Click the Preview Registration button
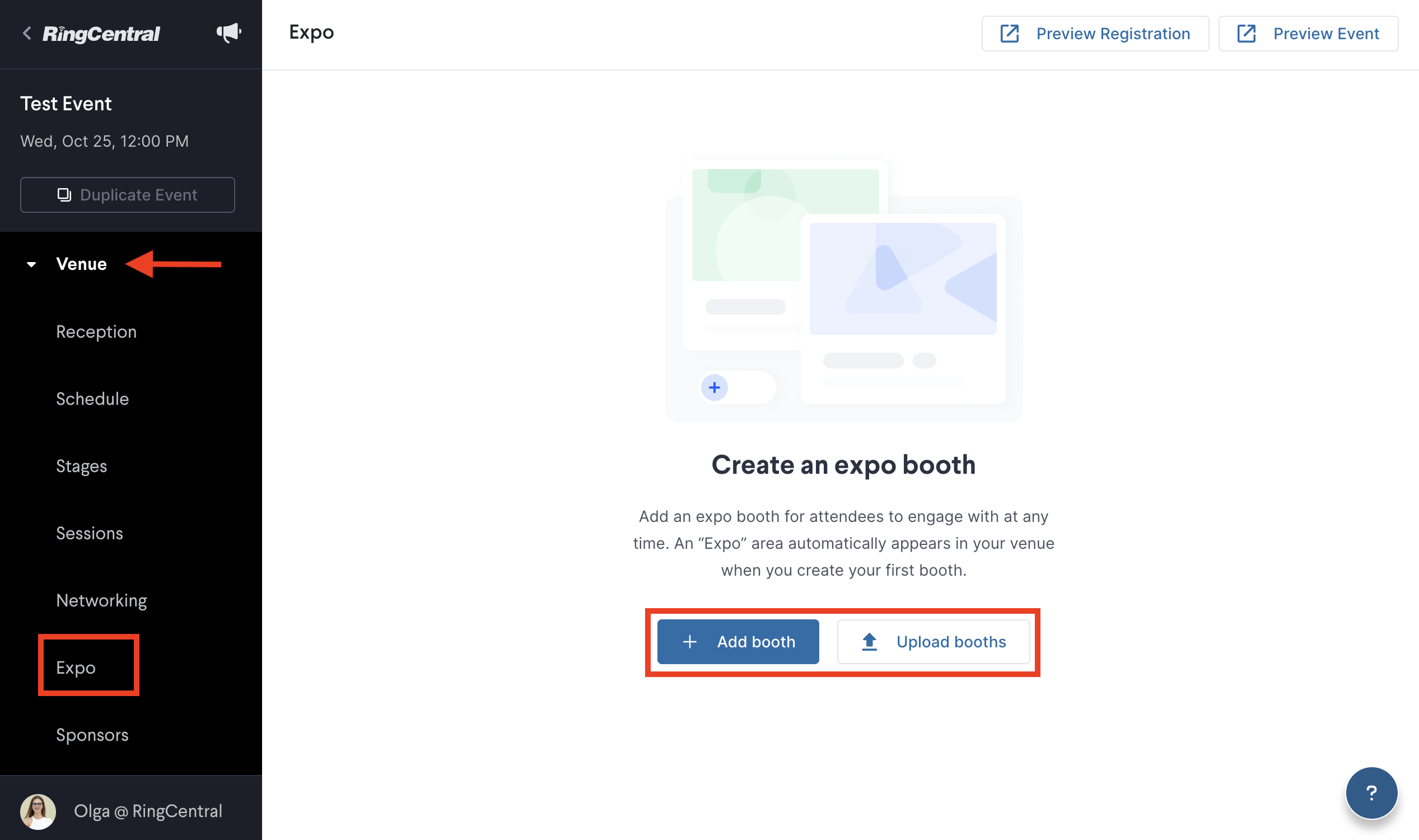The image size is (1419, 840). [1095, 34]
